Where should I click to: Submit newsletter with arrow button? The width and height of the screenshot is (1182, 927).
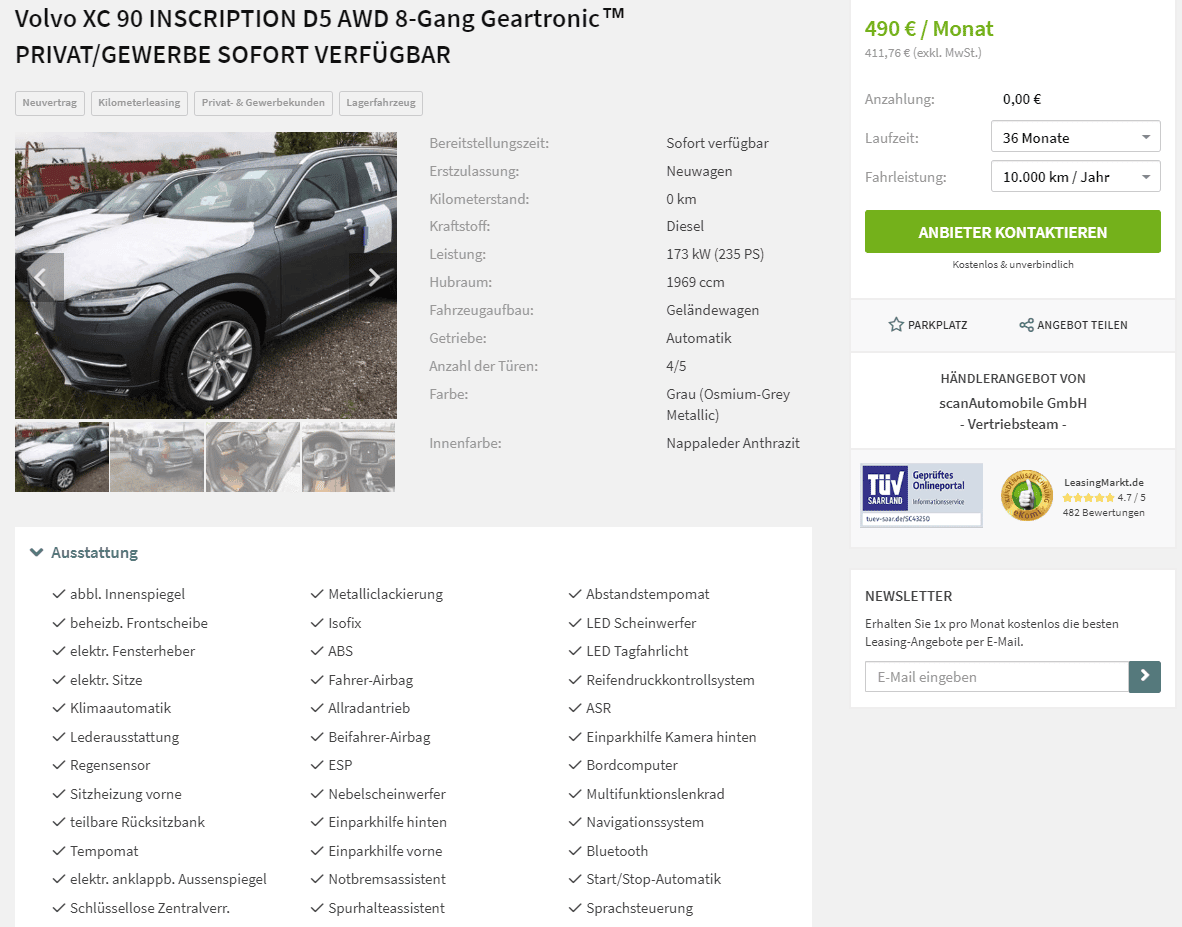click(x=1144, y=676)
